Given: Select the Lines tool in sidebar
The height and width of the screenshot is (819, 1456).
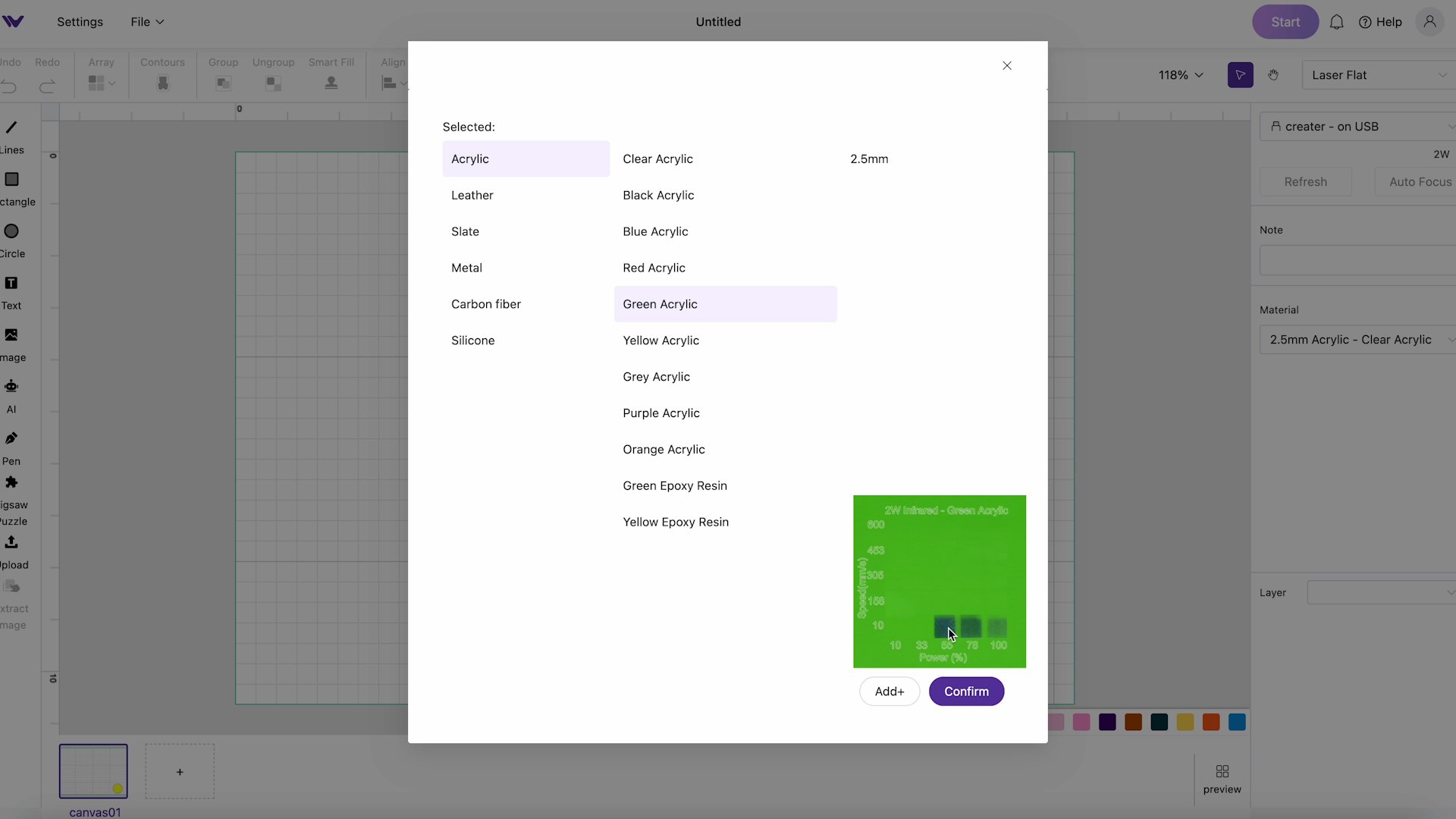Looking at the screenshot, I should [x=12, y=137].
